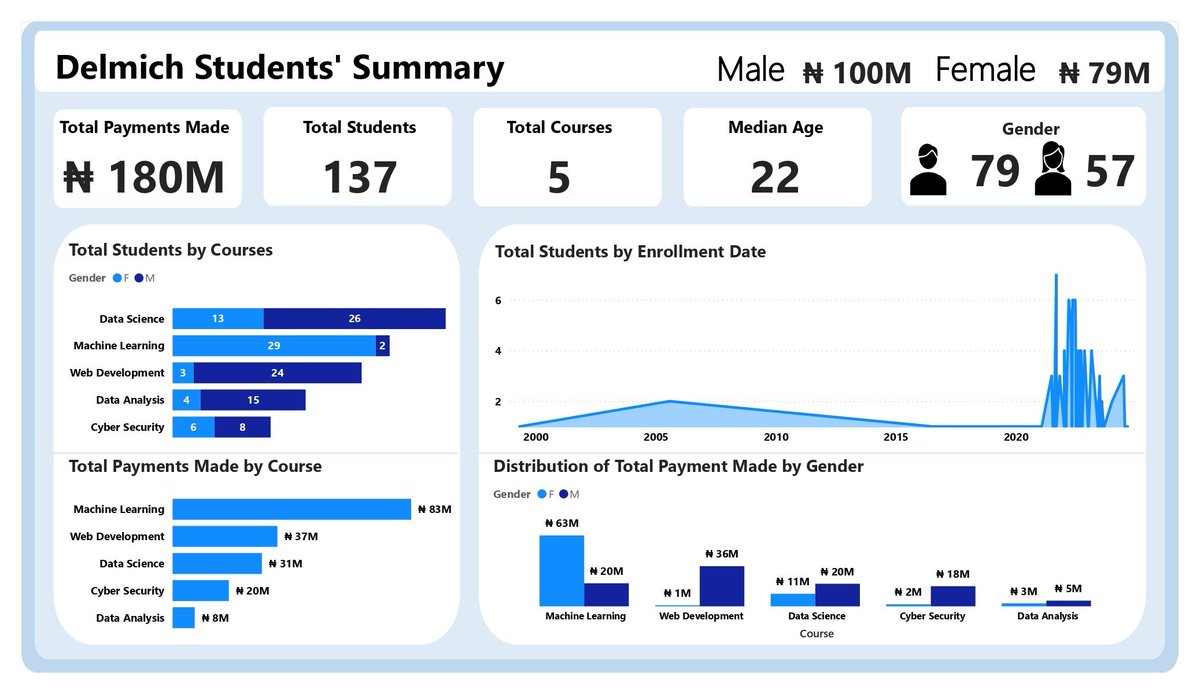Viewport: 1200px width, 694px height.
Task: Select F legend dot in Total Students by Courses
Action: [117, 278]
